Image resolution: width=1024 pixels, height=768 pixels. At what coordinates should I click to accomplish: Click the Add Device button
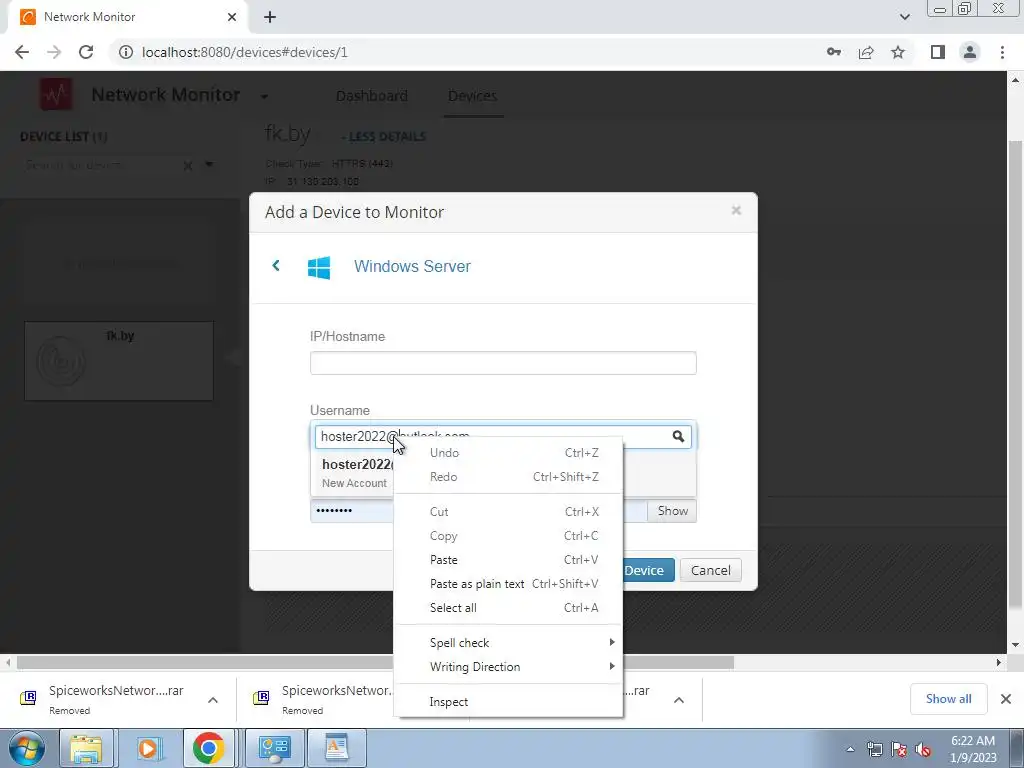pyautogui.click(x=648, y=570)
